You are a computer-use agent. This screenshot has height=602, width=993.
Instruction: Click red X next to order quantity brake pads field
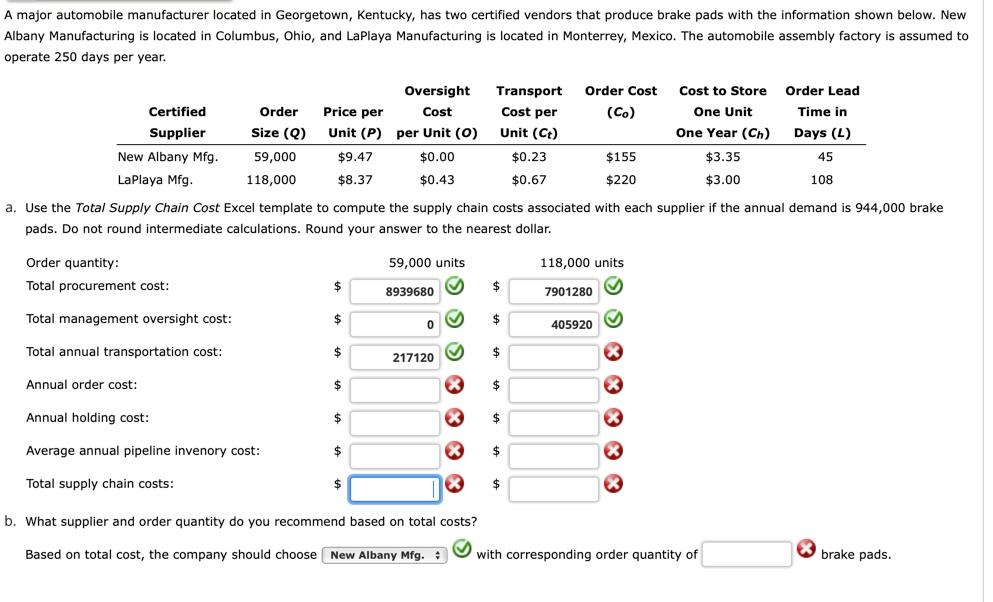click(806, 548)
